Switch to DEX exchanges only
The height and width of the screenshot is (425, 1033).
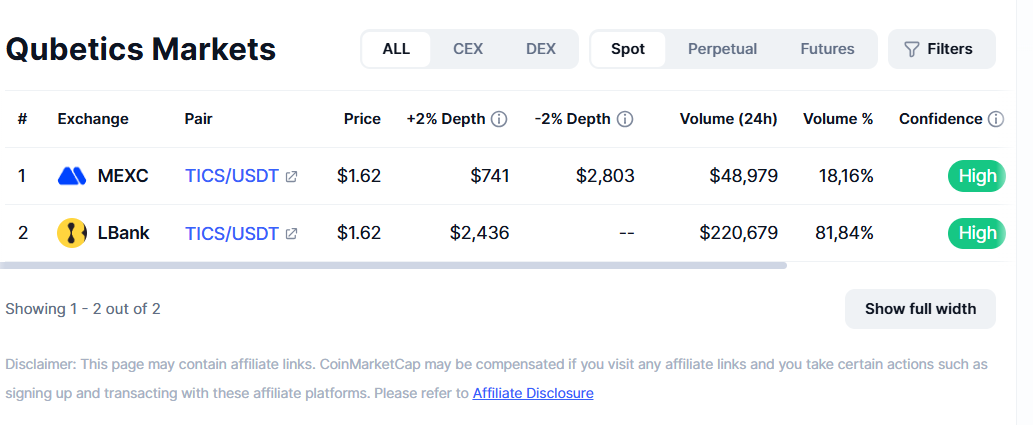pyautogui.click(x=541, y=49)
